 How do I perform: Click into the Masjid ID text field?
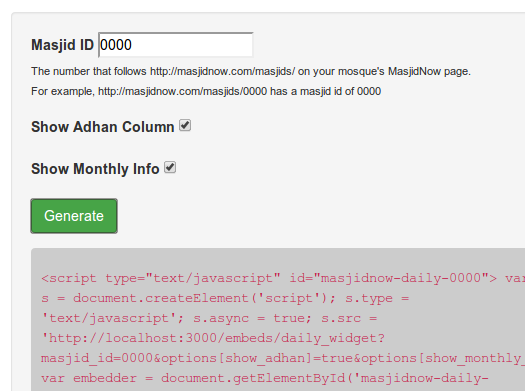pyautogui.click(x=176, y=45)
